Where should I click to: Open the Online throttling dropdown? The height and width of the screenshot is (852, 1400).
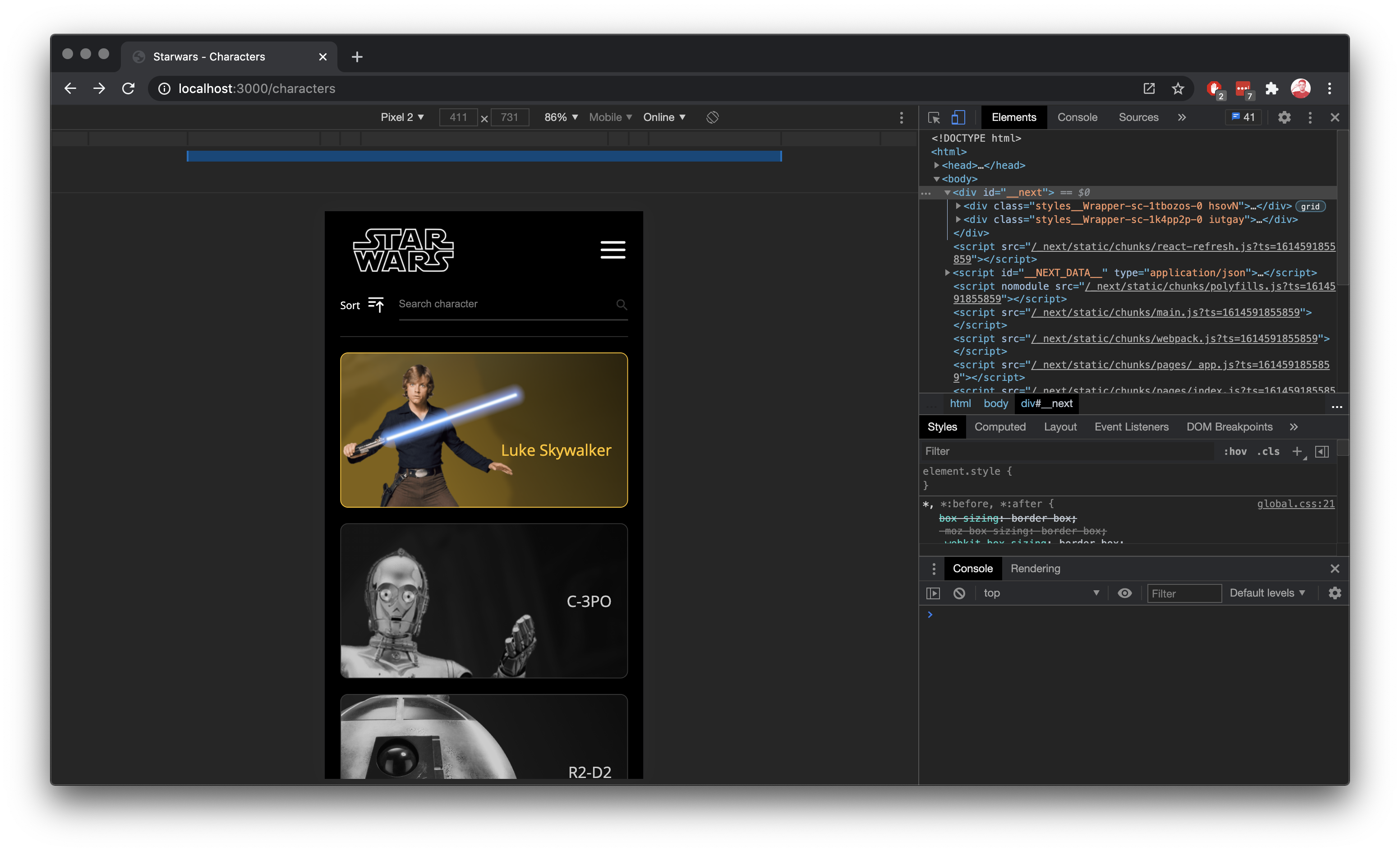664,117
